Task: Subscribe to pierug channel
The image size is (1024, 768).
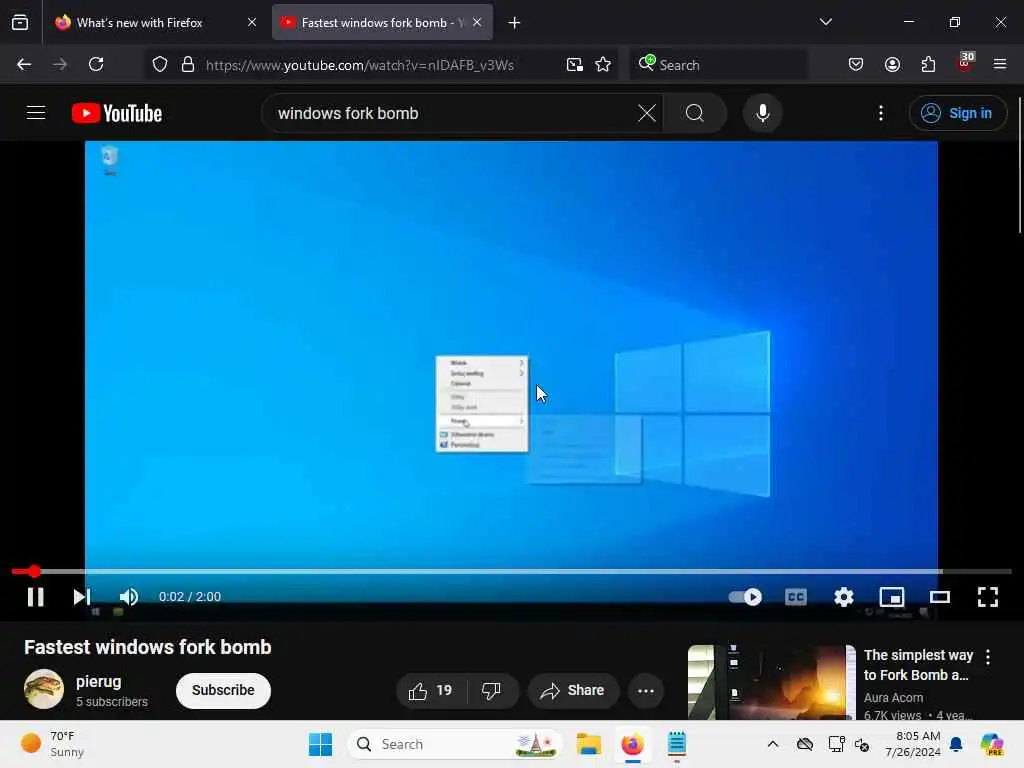Action: [x=223, y=691]
